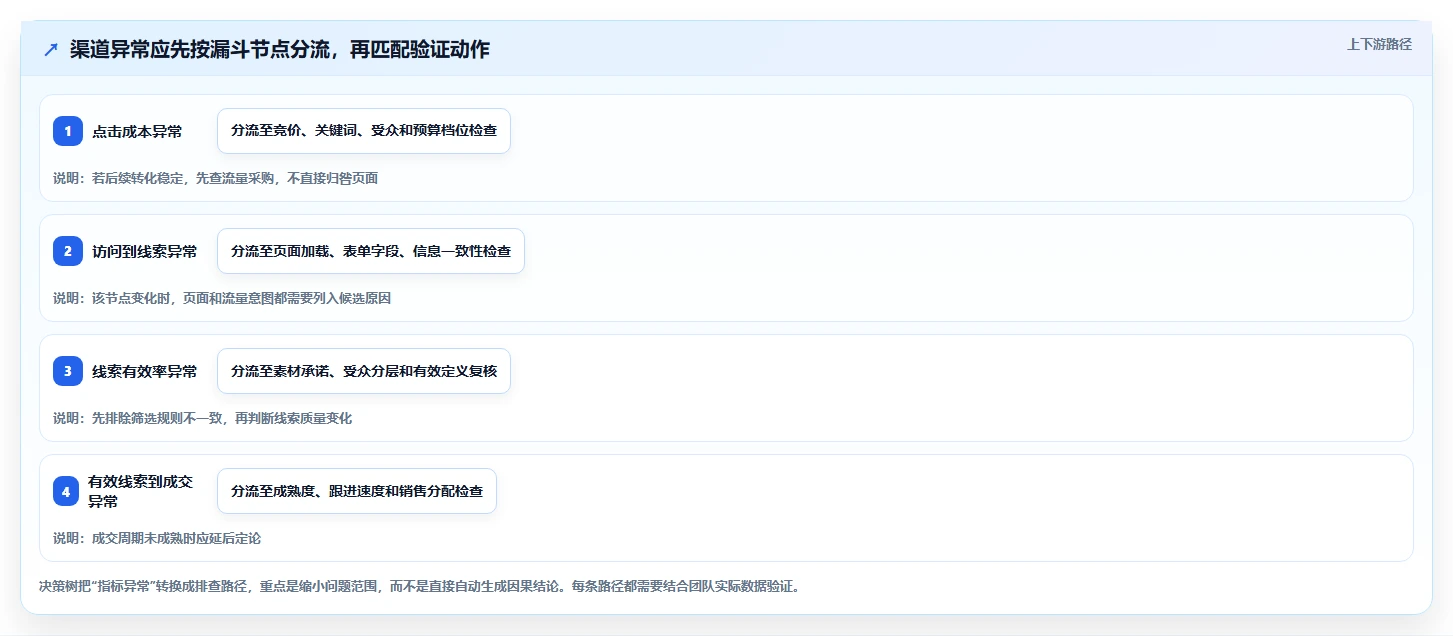Click the heading 渠道异常应先按漏斗节点分流
The width and height of the screenshot is (1453, 636).
pos(279,50)
